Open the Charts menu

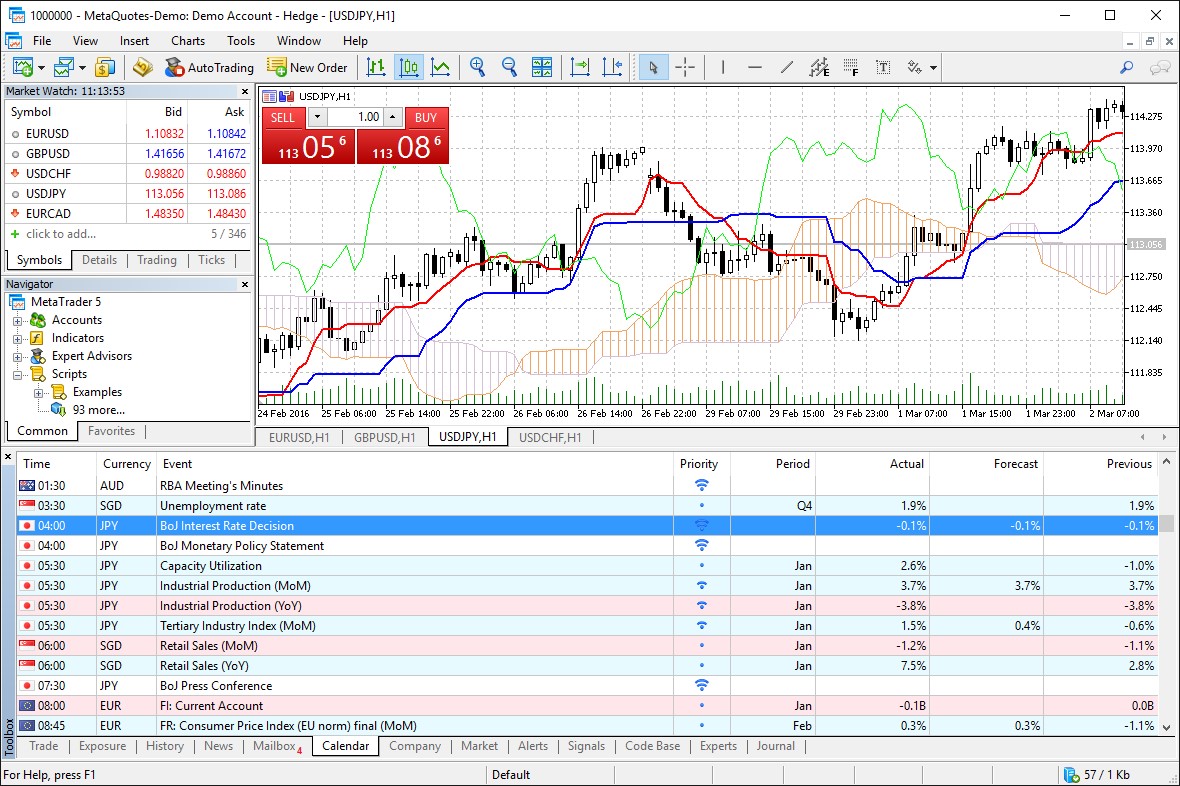coord(187,41)
